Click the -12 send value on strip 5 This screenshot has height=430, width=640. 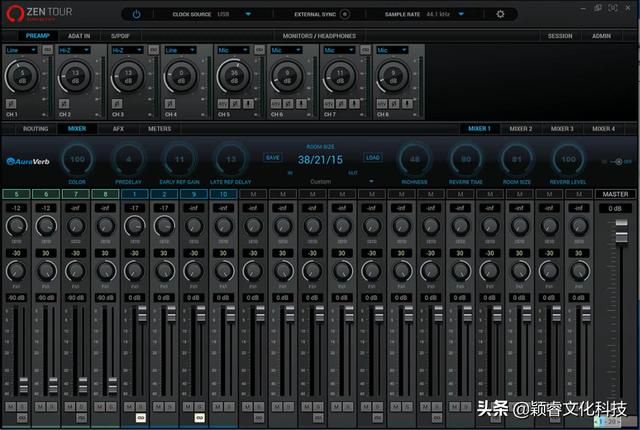pyautogui.click(x=16, y=208)
